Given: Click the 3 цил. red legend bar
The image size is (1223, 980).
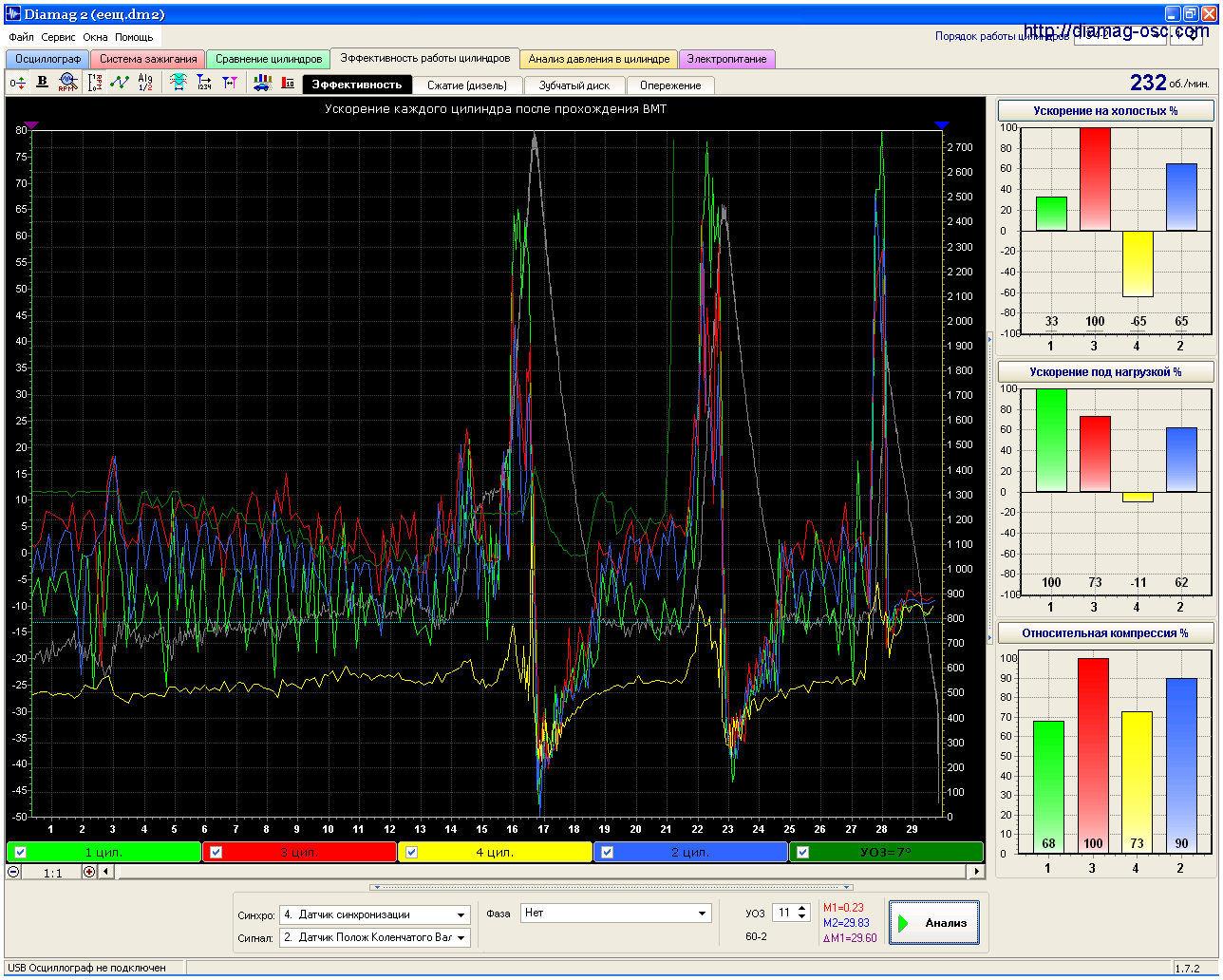Looking at the screenshot, I should point(300,852).
